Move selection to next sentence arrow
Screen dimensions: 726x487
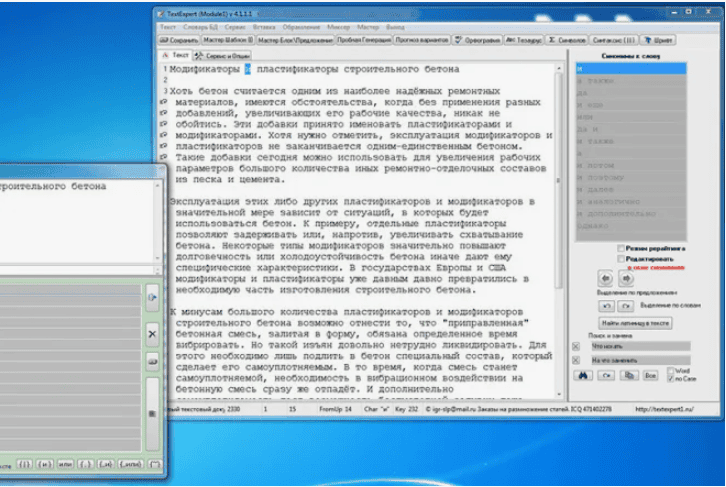[626, 279]
